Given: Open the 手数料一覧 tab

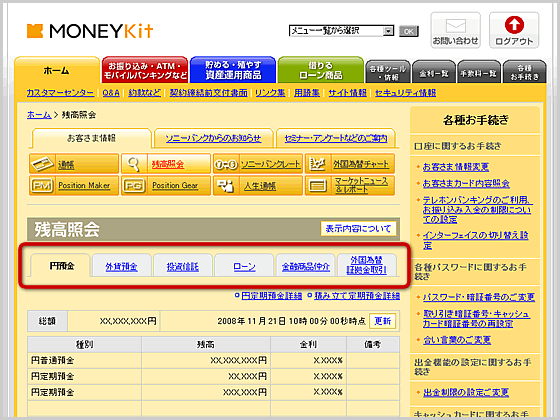Looking at the screenshot, I should pyautogui.click(x=479, y=72).
